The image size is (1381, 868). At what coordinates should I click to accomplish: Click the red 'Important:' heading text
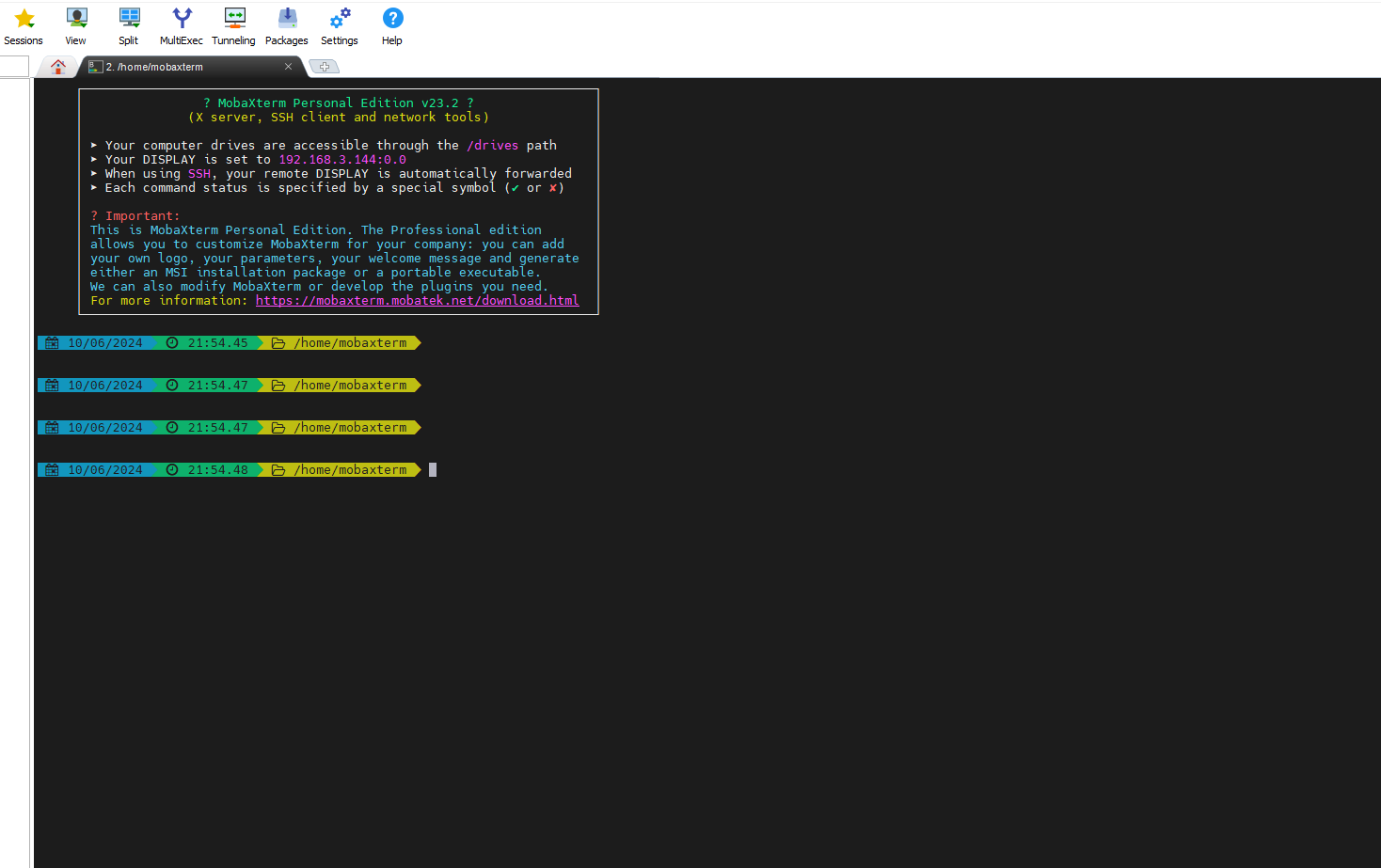[x=142, y=216]
